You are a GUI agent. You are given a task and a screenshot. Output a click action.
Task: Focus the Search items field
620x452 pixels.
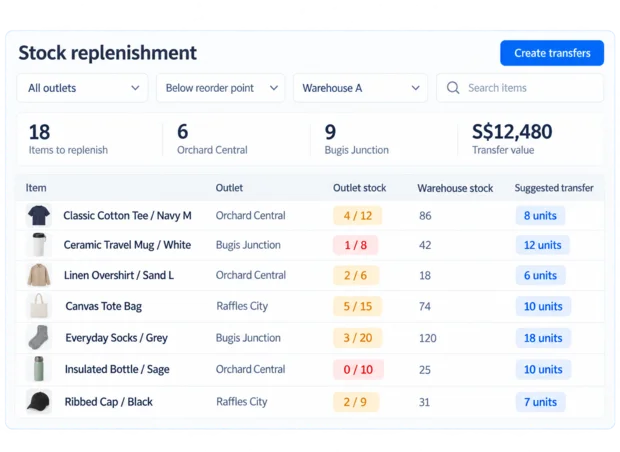tap(520, 88)
